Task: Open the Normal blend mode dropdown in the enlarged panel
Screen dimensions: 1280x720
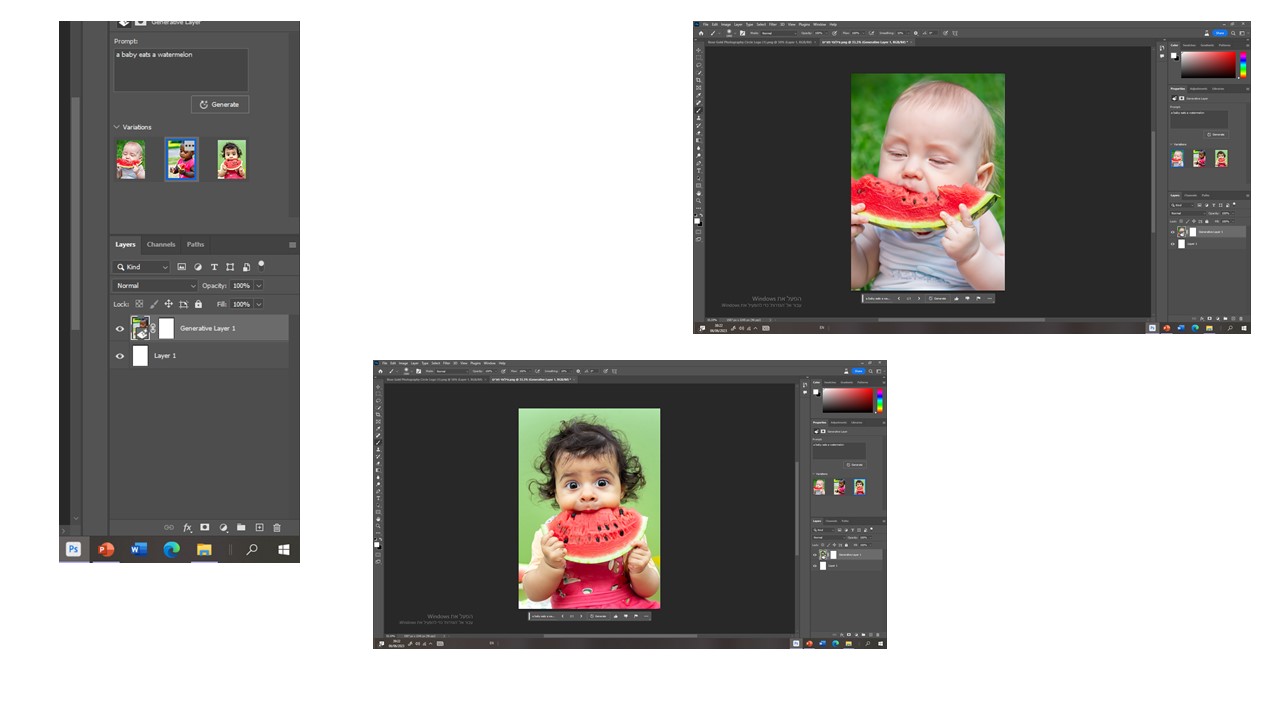Action: coord(155,286)
